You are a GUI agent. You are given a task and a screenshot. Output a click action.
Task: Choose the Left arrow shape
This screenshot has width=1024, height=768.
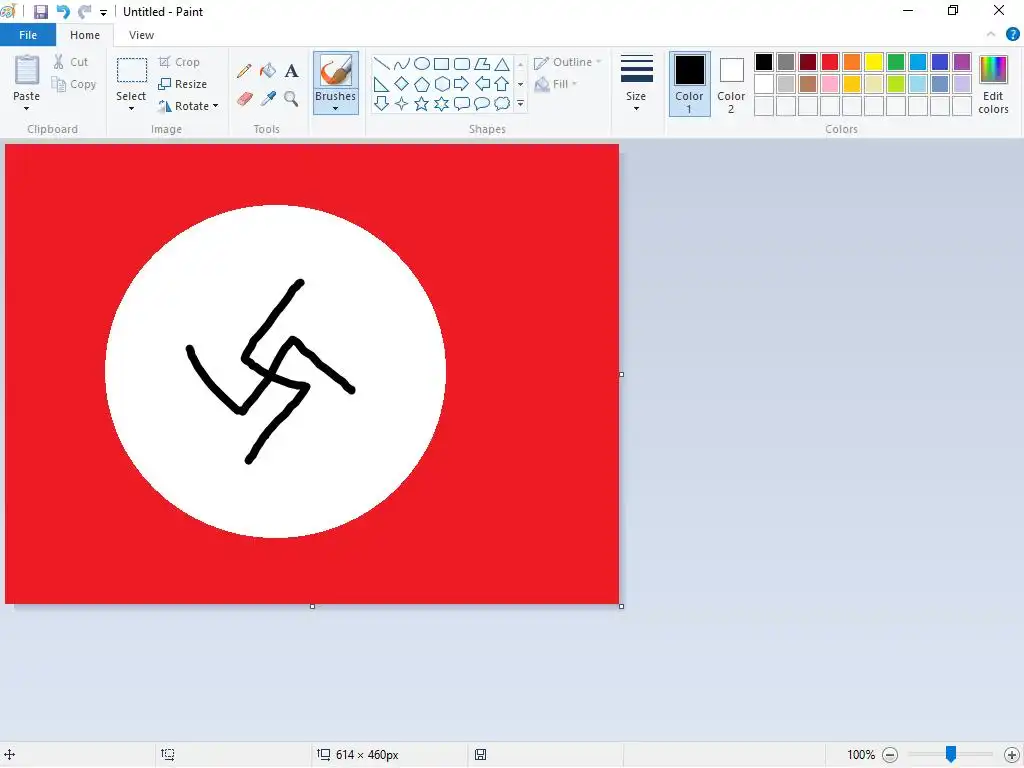(482, 84)
